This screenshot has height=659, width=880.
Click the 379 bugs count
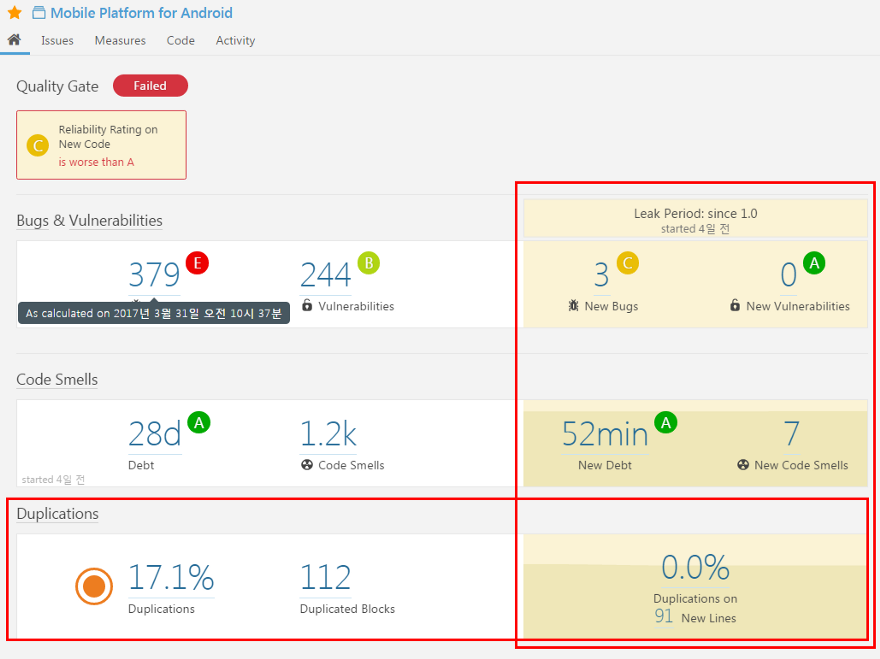click(154, 275)
